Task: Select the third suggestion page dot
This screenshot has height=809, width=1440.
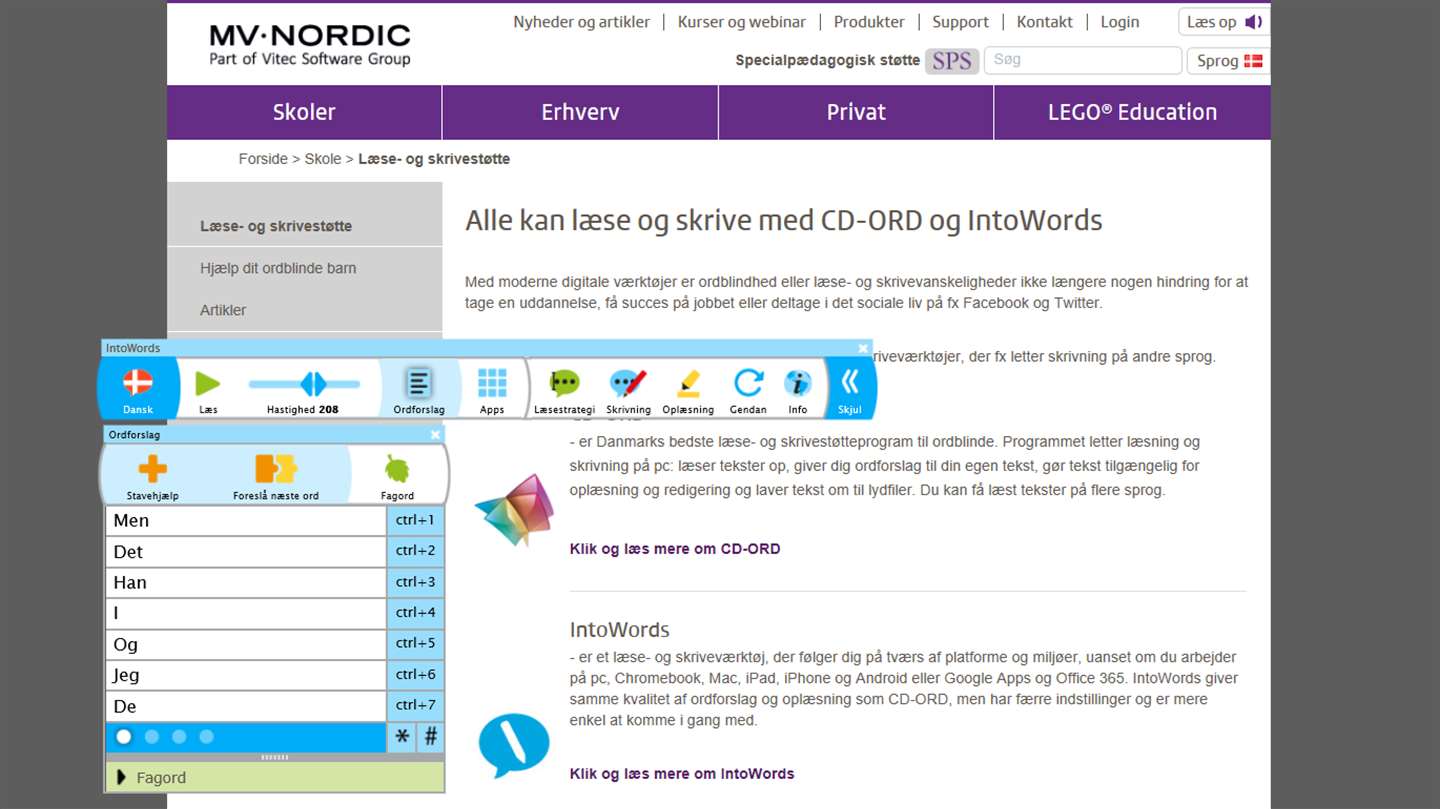Action: coord(179,737)
